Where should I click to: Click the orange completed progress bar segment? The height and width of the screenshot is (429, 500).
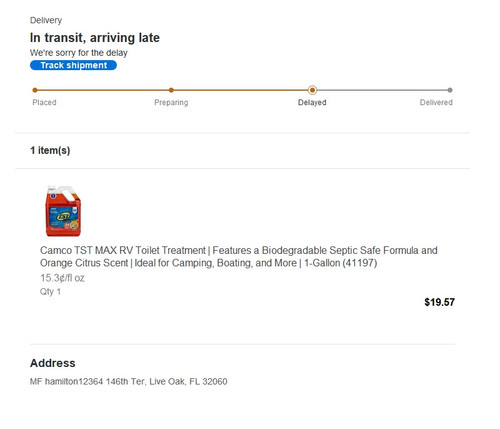[173, 90]
